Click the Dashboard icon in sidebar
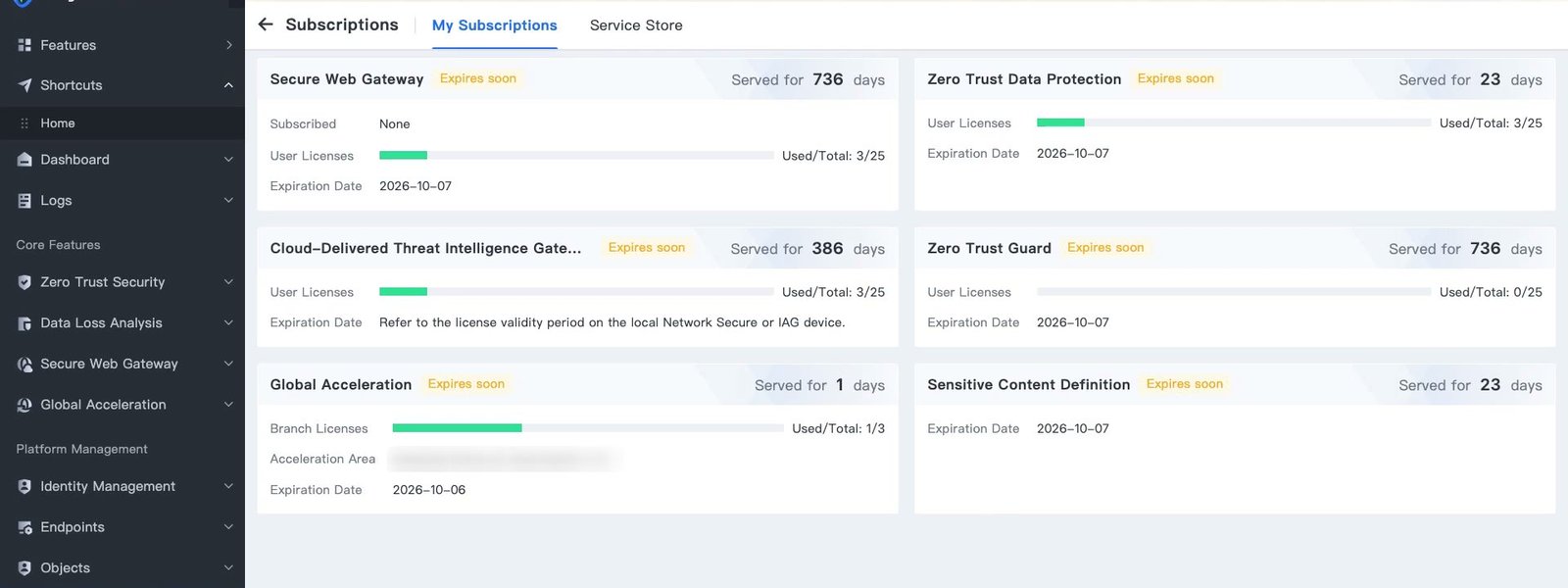The height and width of the screenshot is (588, 1568). coord(24,160)
